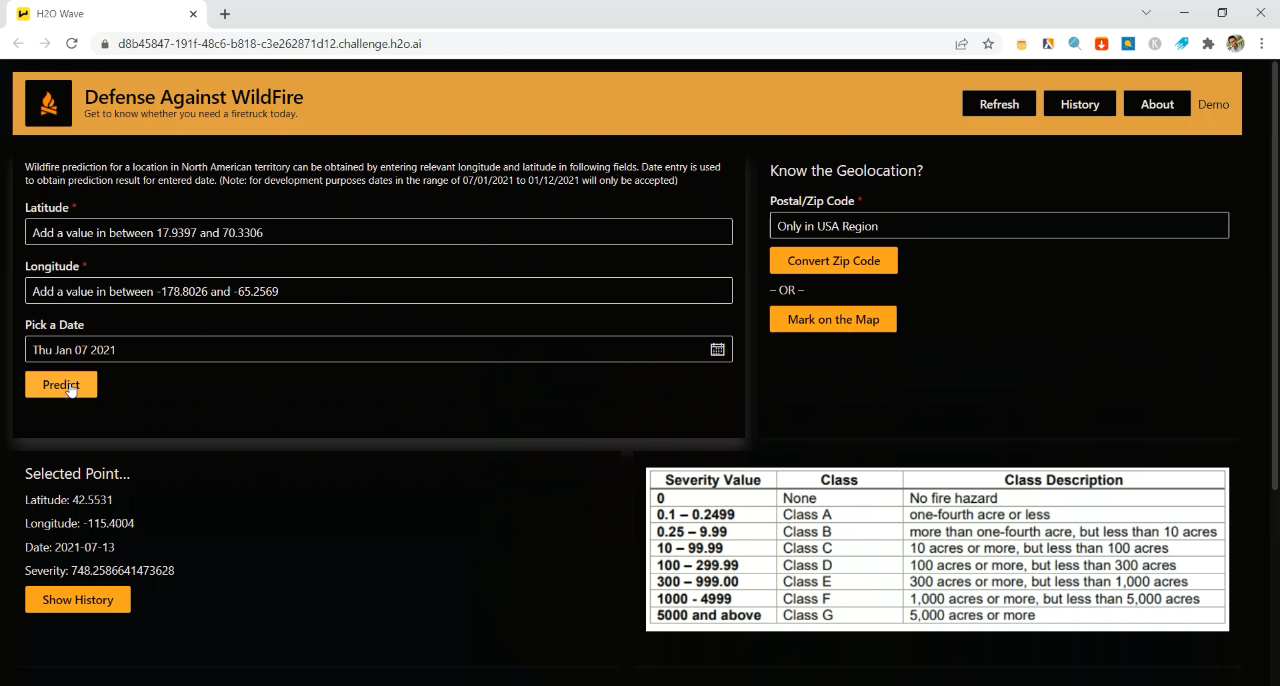Click the share page icon in address bar
Viewport: 1280px width, 686px height.
point(961,44)
